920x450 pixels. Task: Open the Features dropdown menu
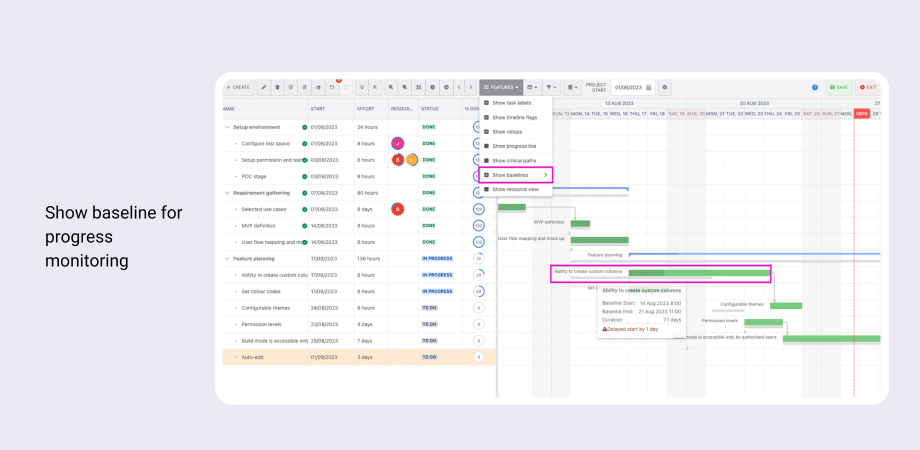[501, 87]
